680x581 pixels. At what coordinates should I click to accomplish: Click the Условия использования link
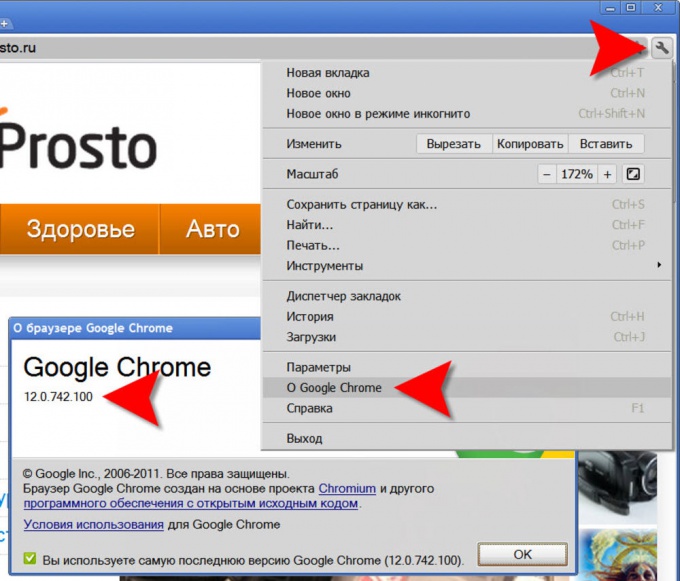tap(93, 524)
